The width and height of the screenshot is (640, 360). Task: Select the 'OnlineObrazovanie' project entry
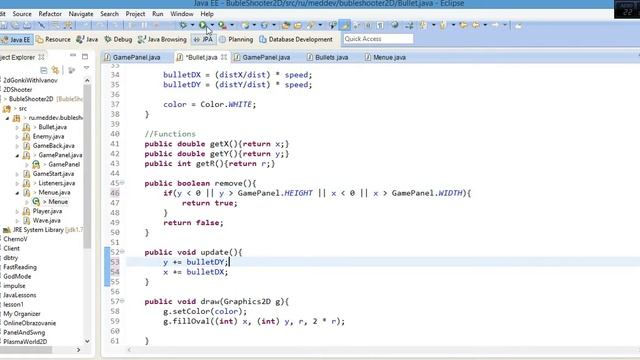pyautogui.click(x=29, y=323)
